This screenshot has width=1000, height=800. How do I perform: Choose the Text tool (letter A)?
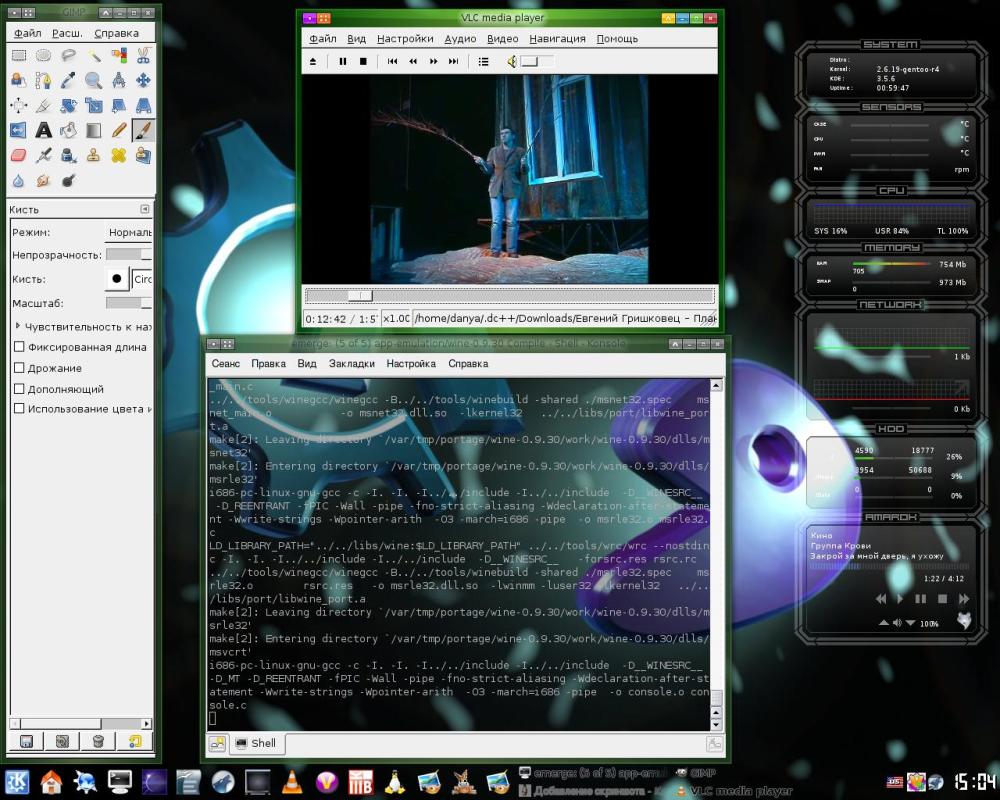click(x=43, y=130)
